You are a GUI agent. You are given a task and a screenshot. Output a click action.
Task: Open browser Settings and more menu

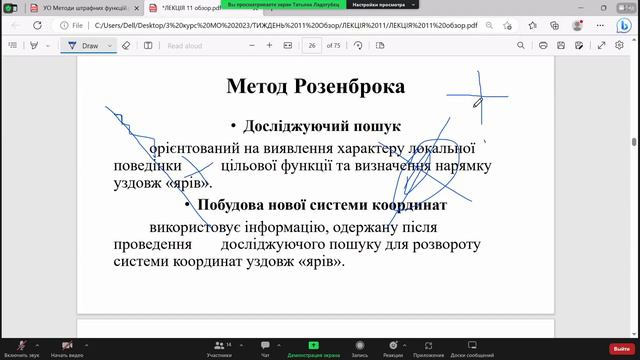(600, 25)
